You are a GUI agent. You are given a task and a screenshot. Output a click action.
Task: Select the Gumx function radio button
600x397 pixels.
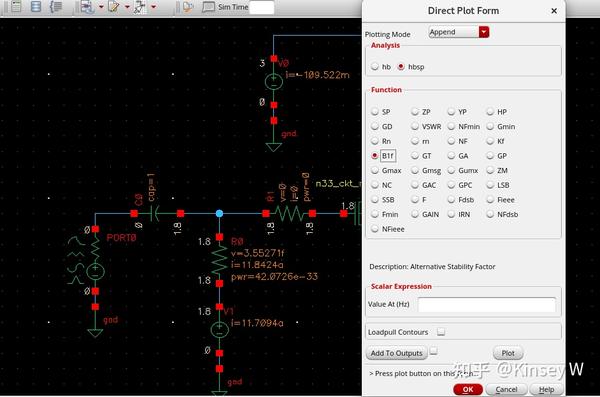tap(451, 170)
